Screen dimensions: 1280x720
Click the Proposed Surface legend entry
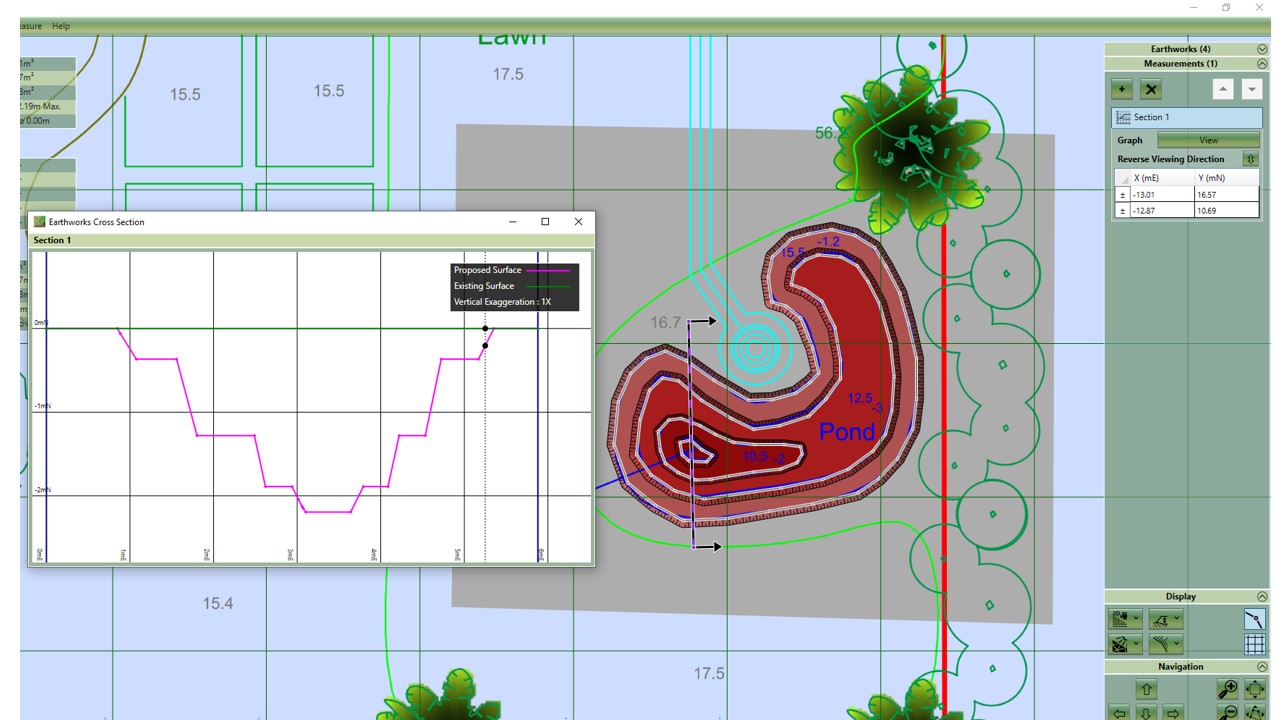tap(512, 270)
